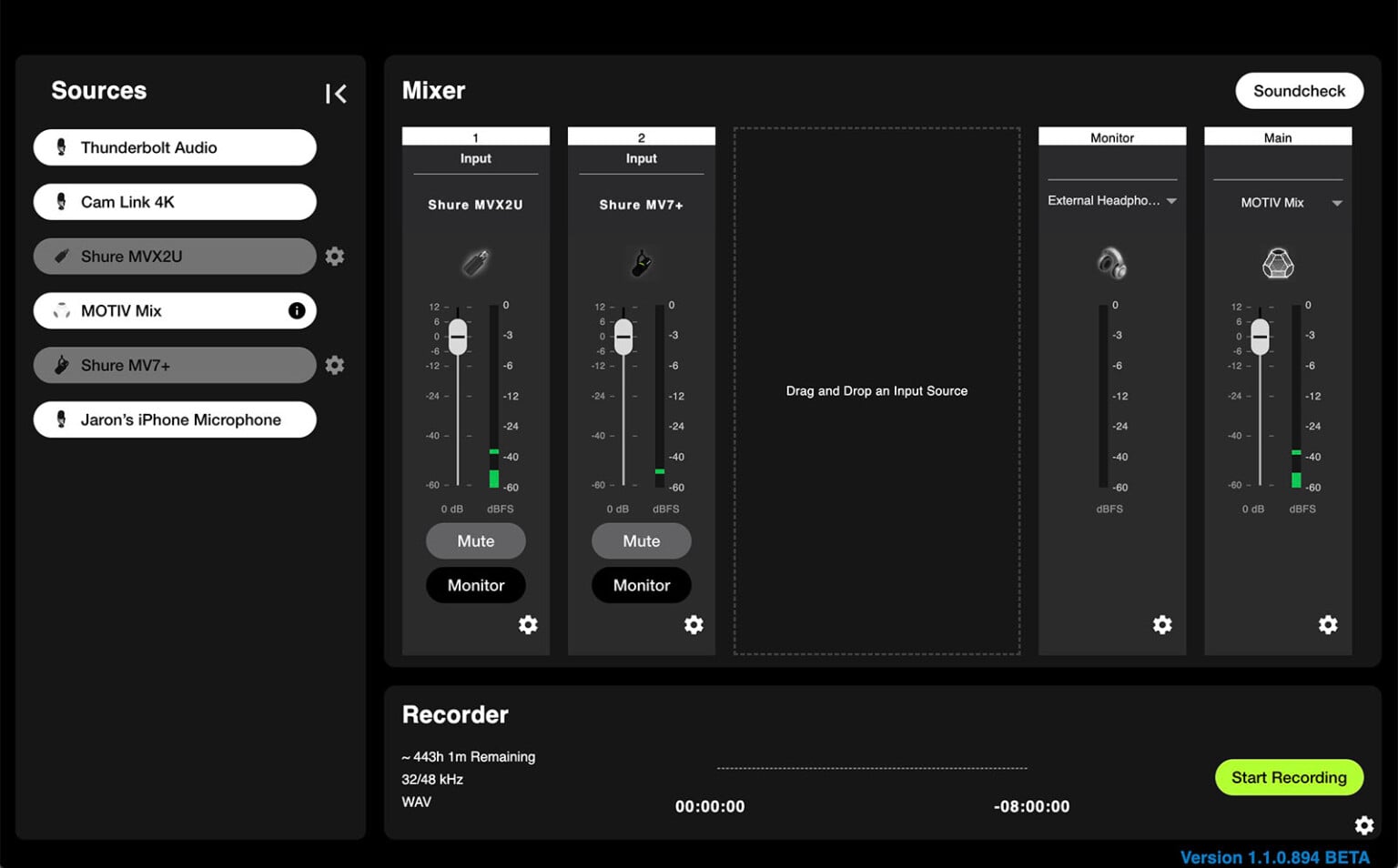Open the Main channel settings gear

click(x=1328, y=625)
